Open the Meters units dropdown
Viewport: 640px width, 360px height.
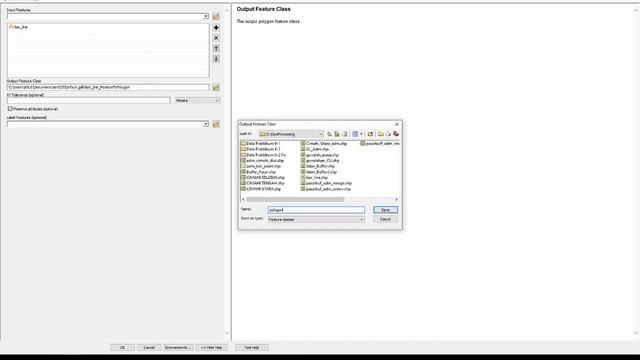tap(198, 100)
